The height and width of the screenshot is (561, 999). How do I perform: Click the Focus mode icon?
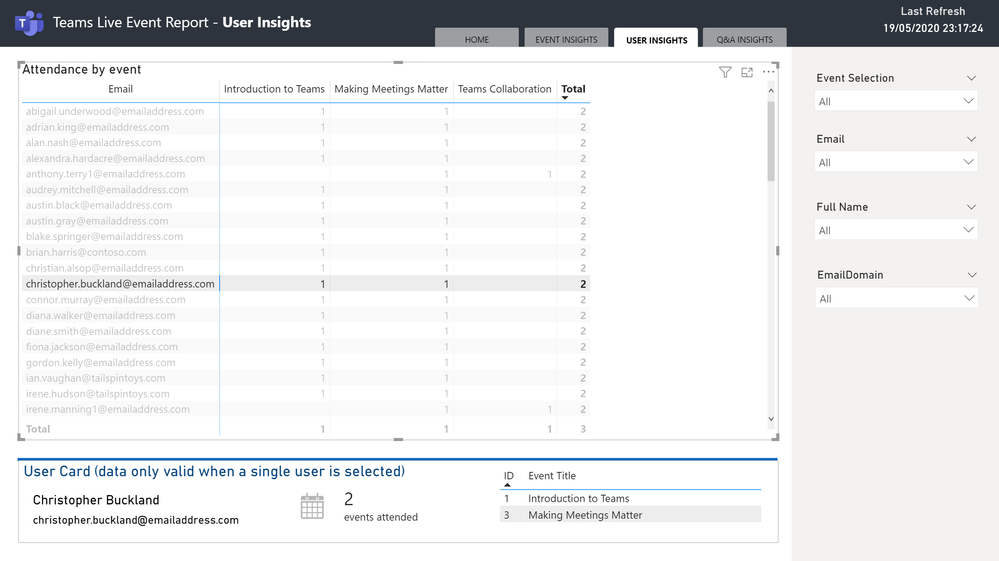pos(747,72)
